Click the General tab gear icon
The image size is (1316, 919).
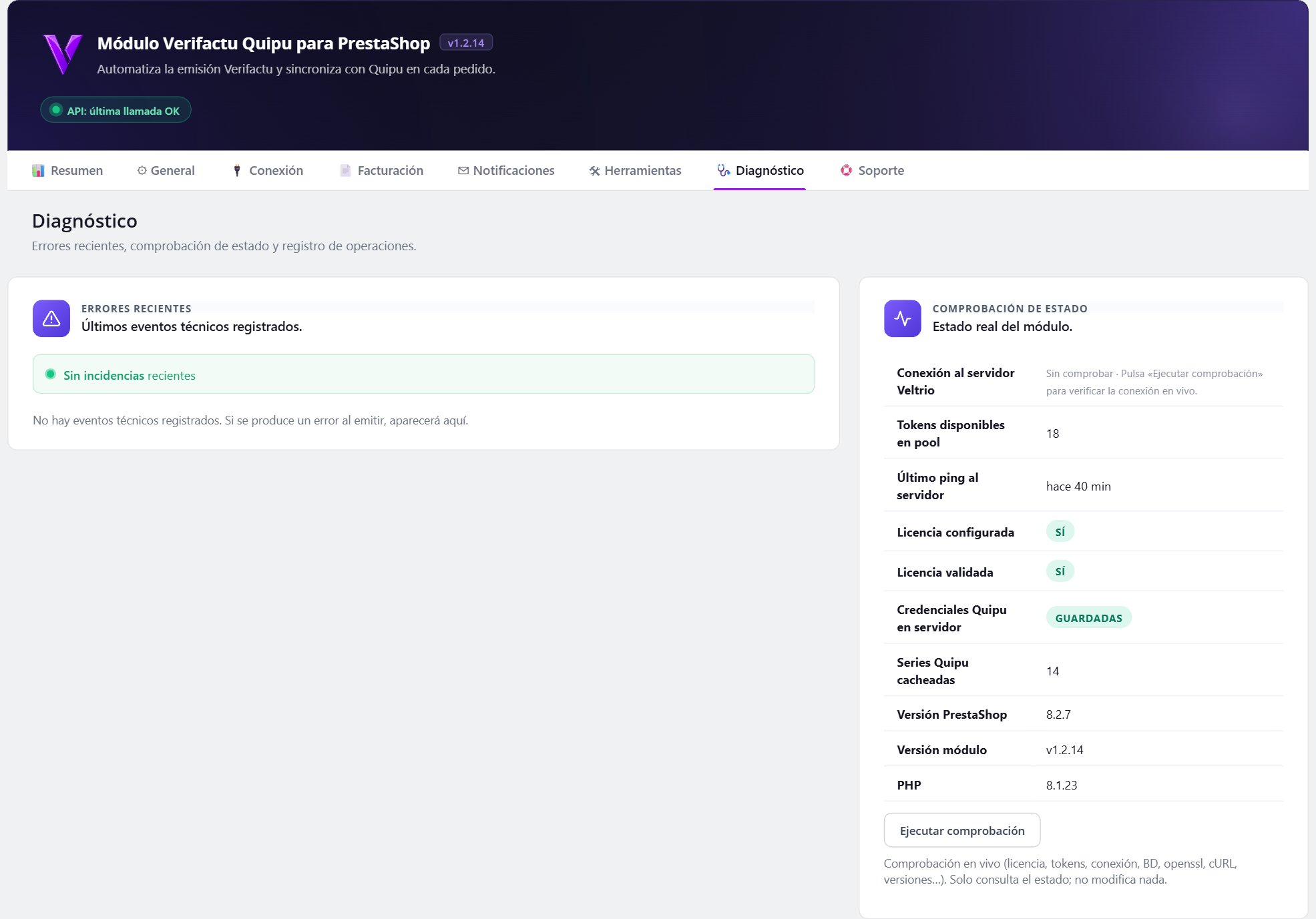142,171
